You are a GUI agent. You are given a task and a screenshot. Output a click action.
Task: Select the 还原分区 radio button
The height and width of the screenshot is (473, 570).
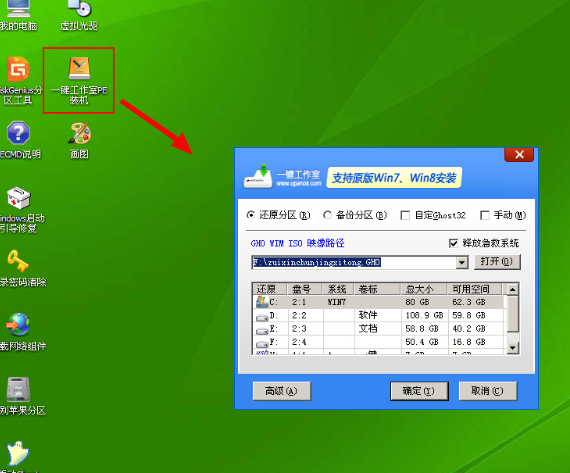tap(250, 215)
